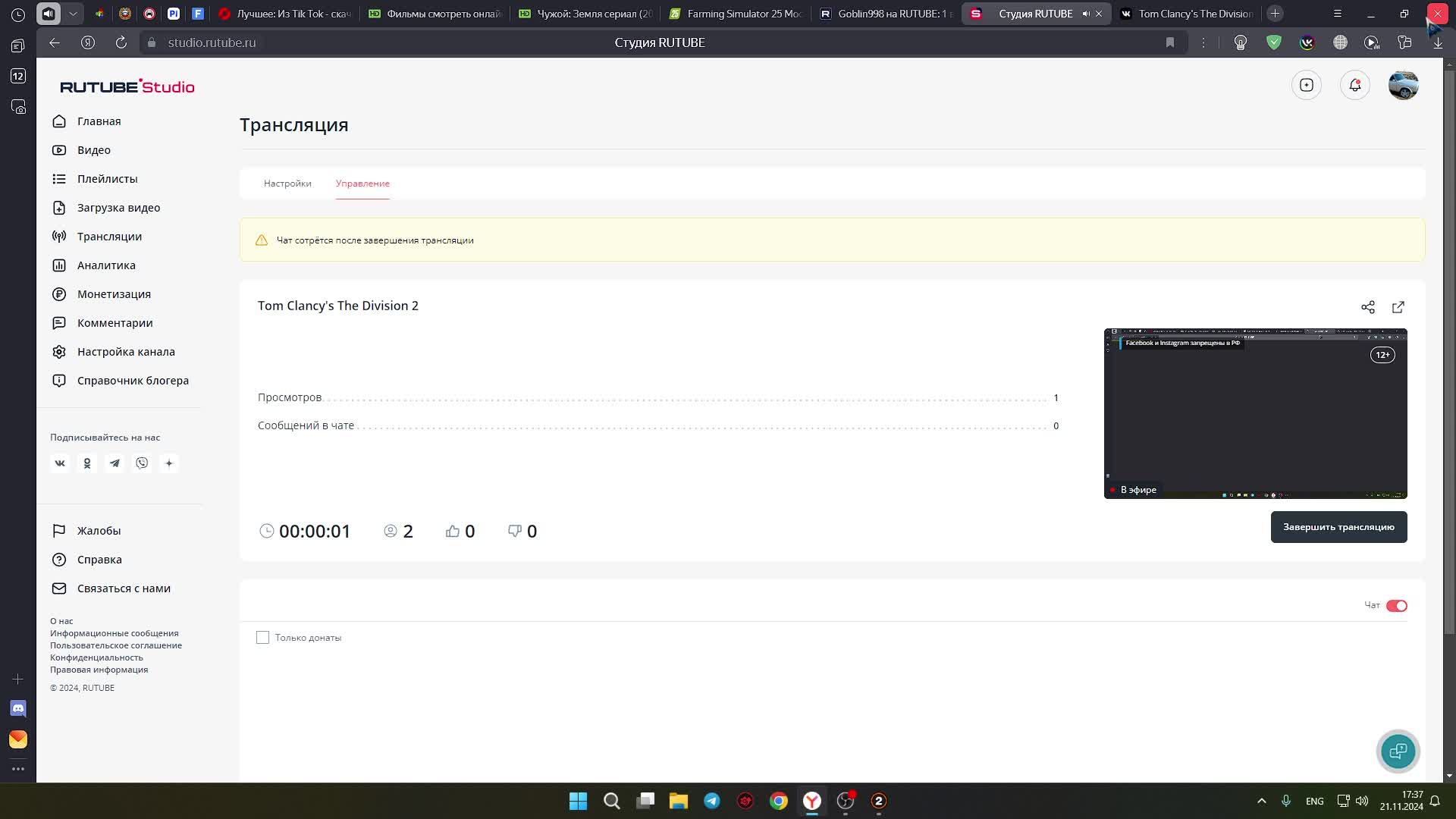
Task: Open the Windows Start menu
Action: (579, 801)
